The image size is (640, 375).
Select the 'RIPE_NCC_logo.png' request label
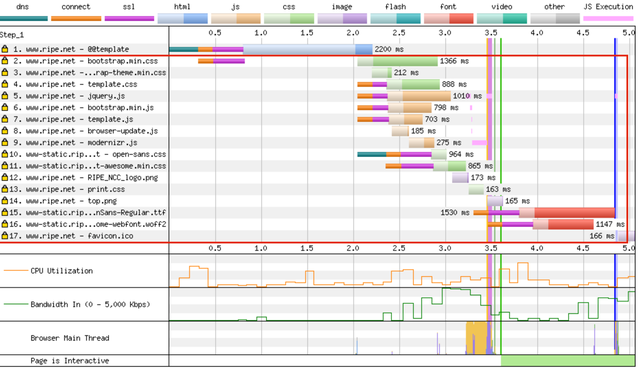(x=123, y=178)
